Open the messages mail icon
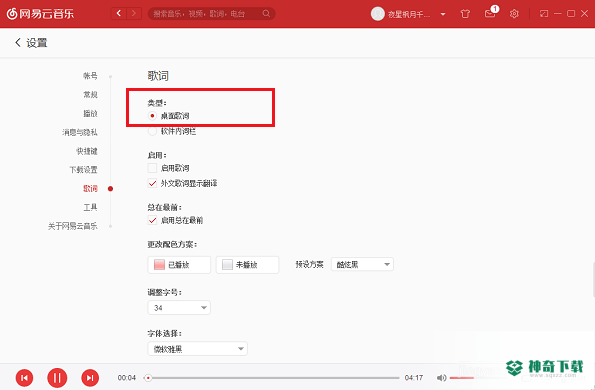 490,14
